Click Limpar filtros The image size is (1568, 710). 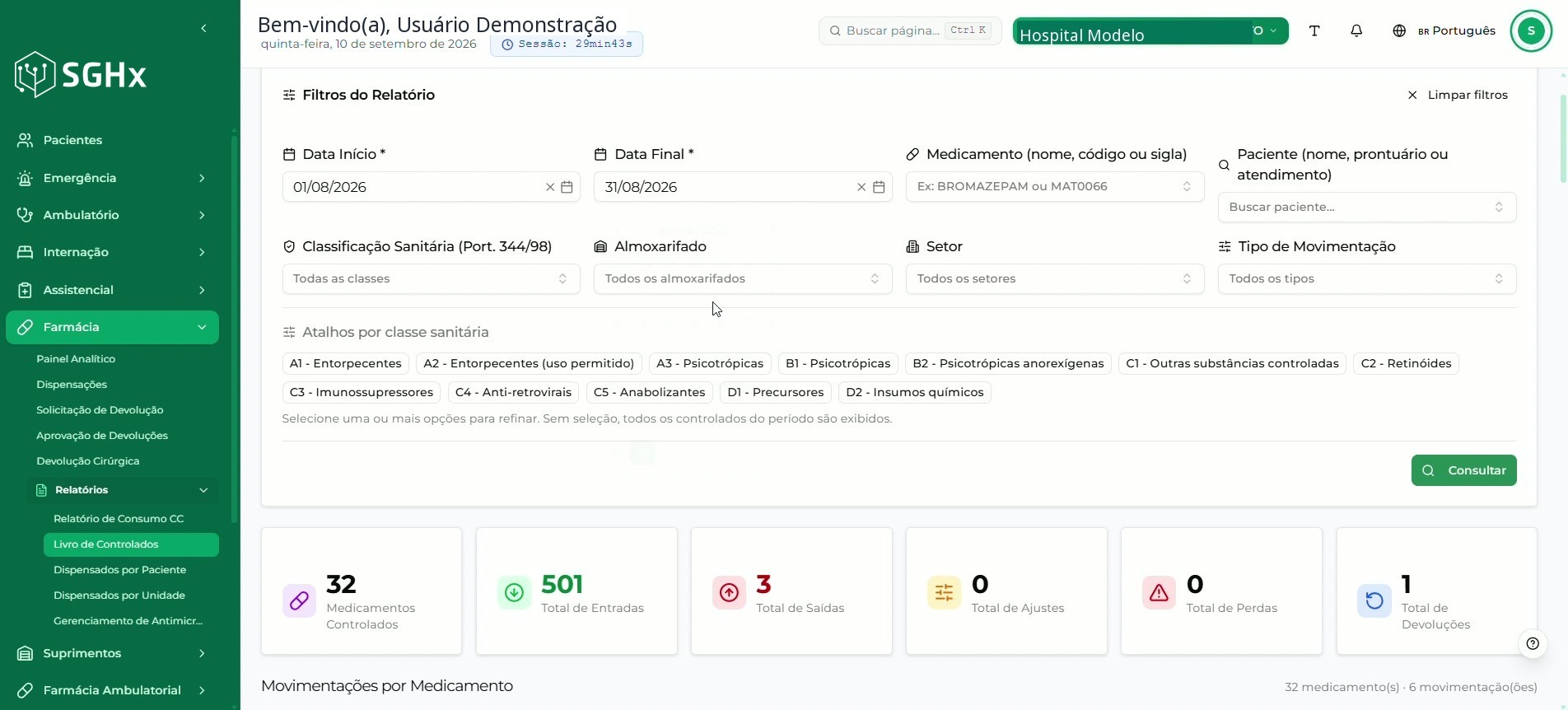click(x=1458, y=95)
